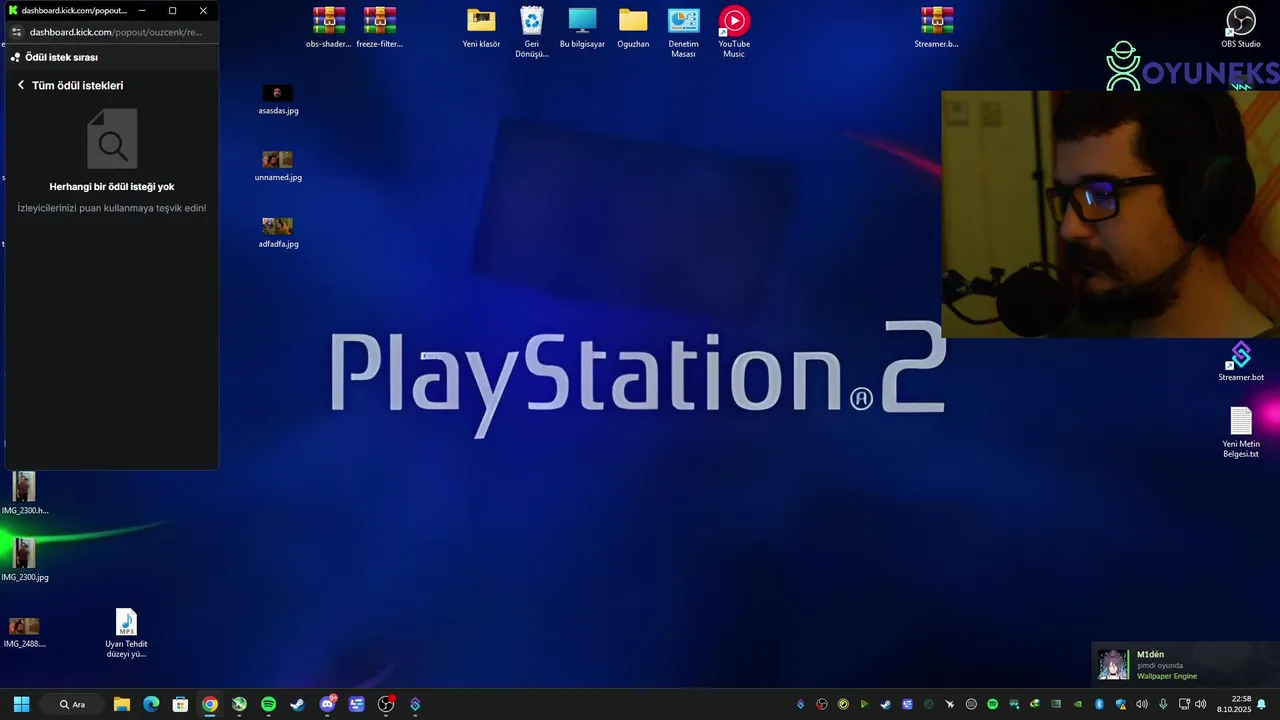Open Streamer.b... archive on desktop
Screen dimensions: 1280x720
click(937, 28)
